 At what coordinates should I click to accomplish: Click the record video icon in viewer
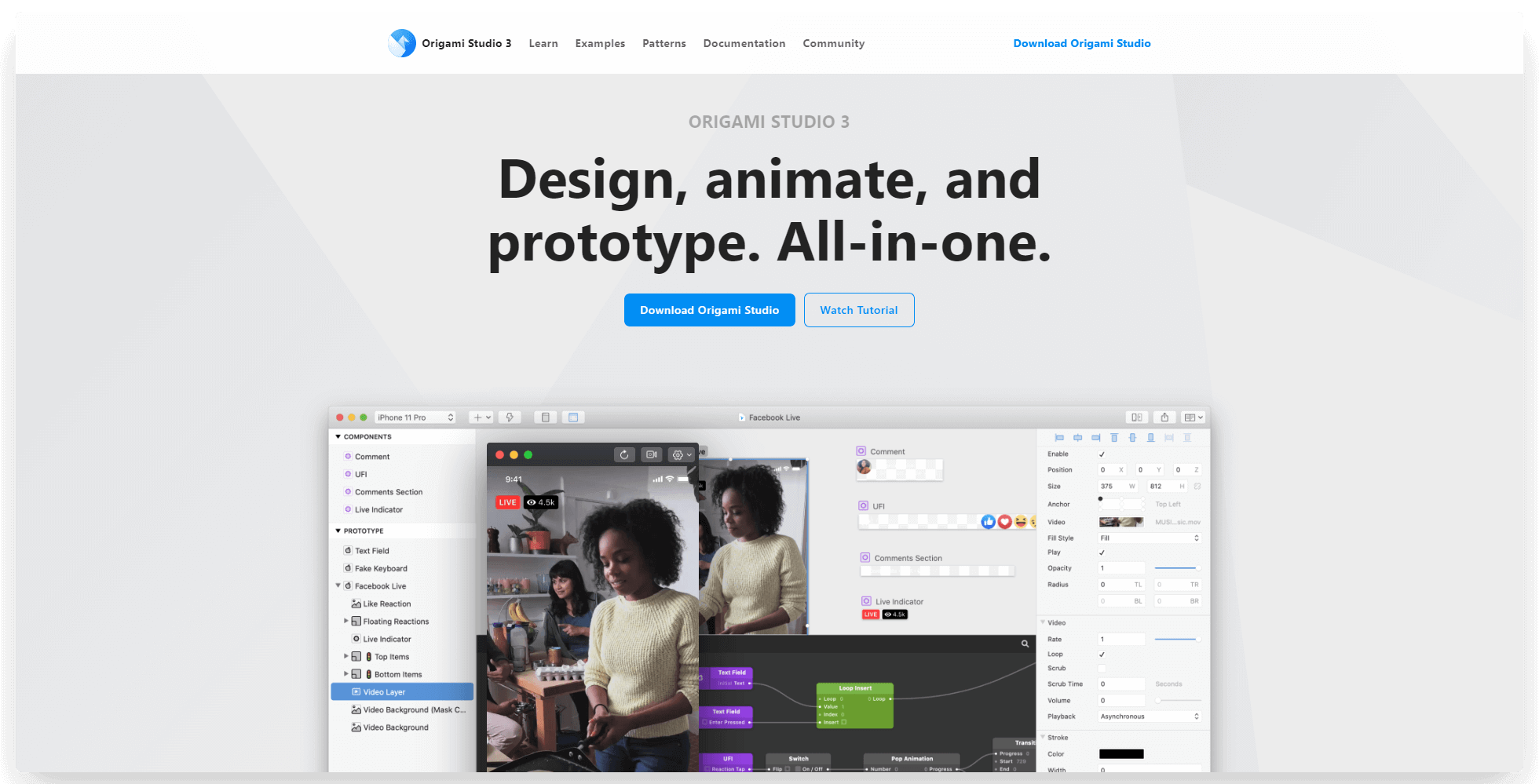pos(651,454)
